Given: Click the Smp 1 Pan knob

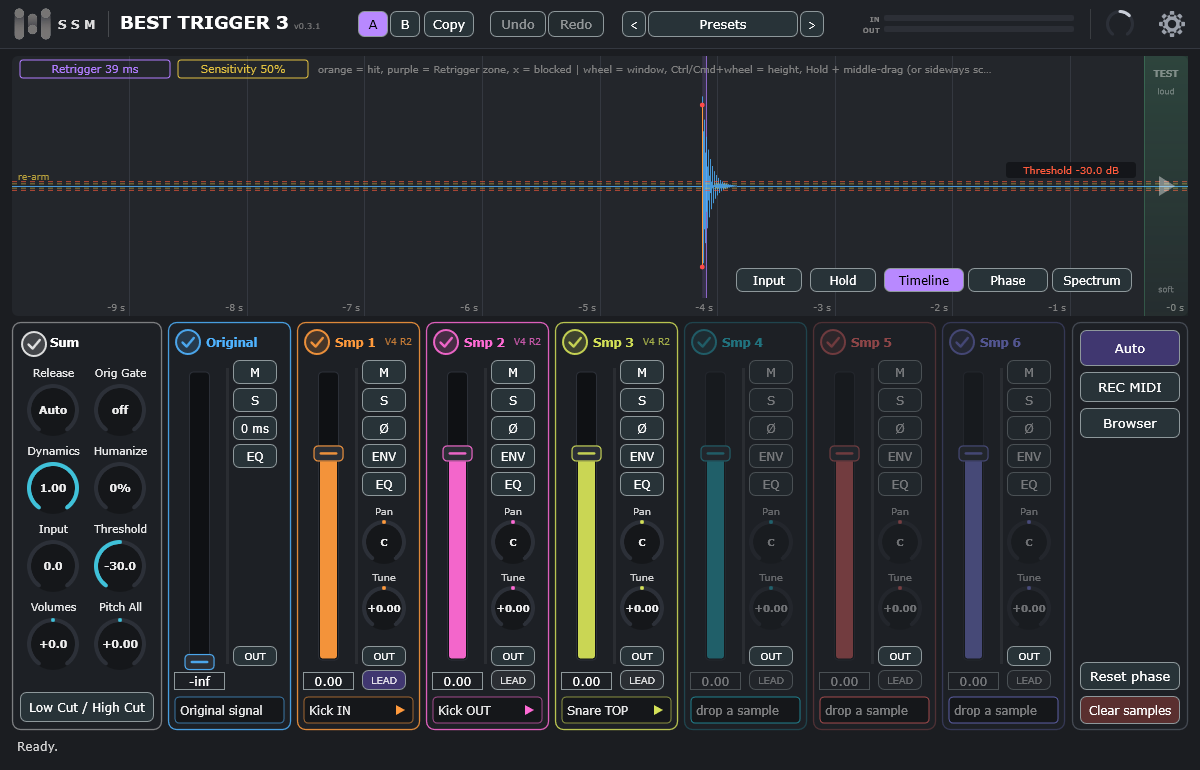Looking at the screenshot, I should (384, 542).
